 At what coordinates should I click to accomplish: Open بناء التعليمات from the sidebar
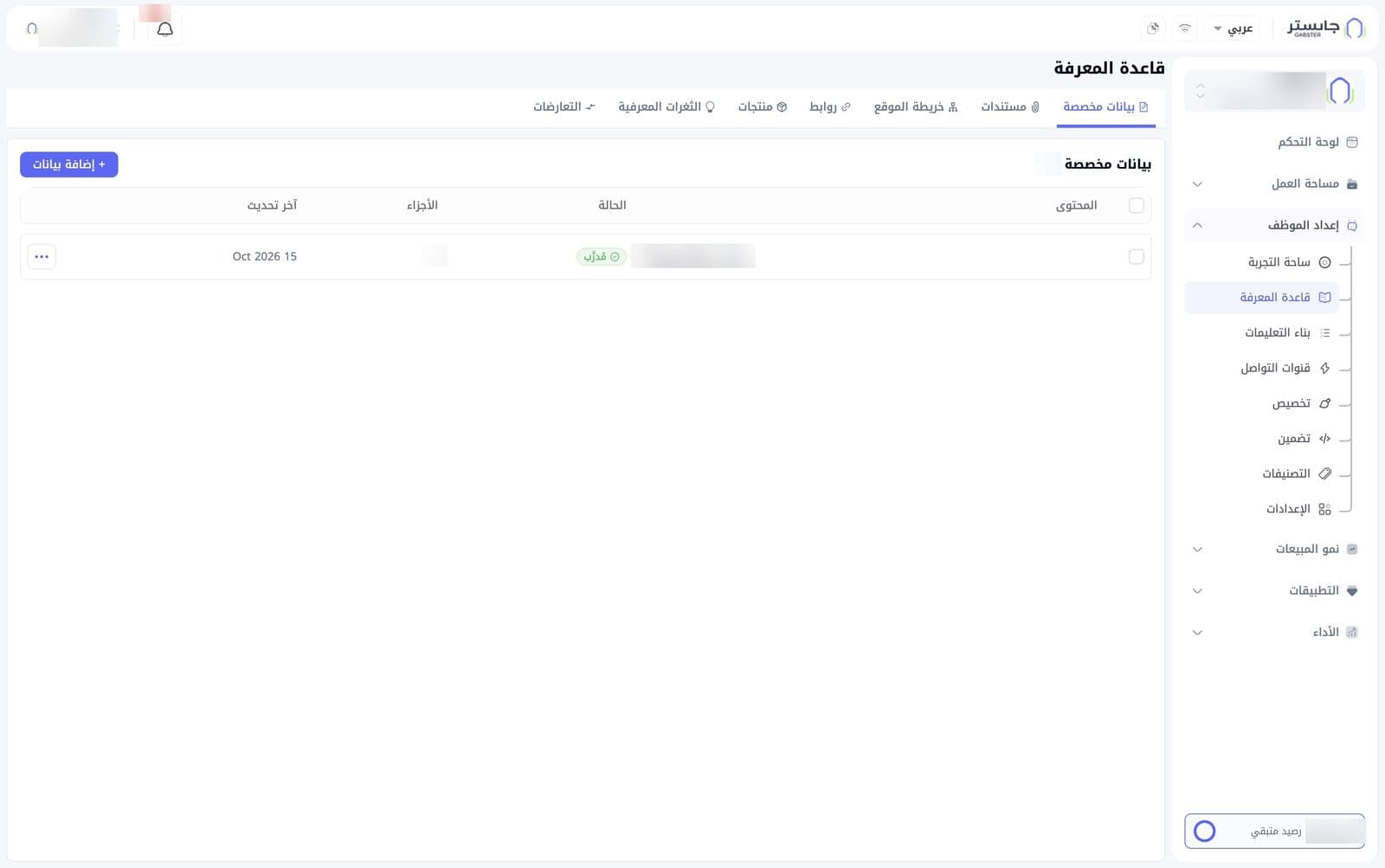1286,333
